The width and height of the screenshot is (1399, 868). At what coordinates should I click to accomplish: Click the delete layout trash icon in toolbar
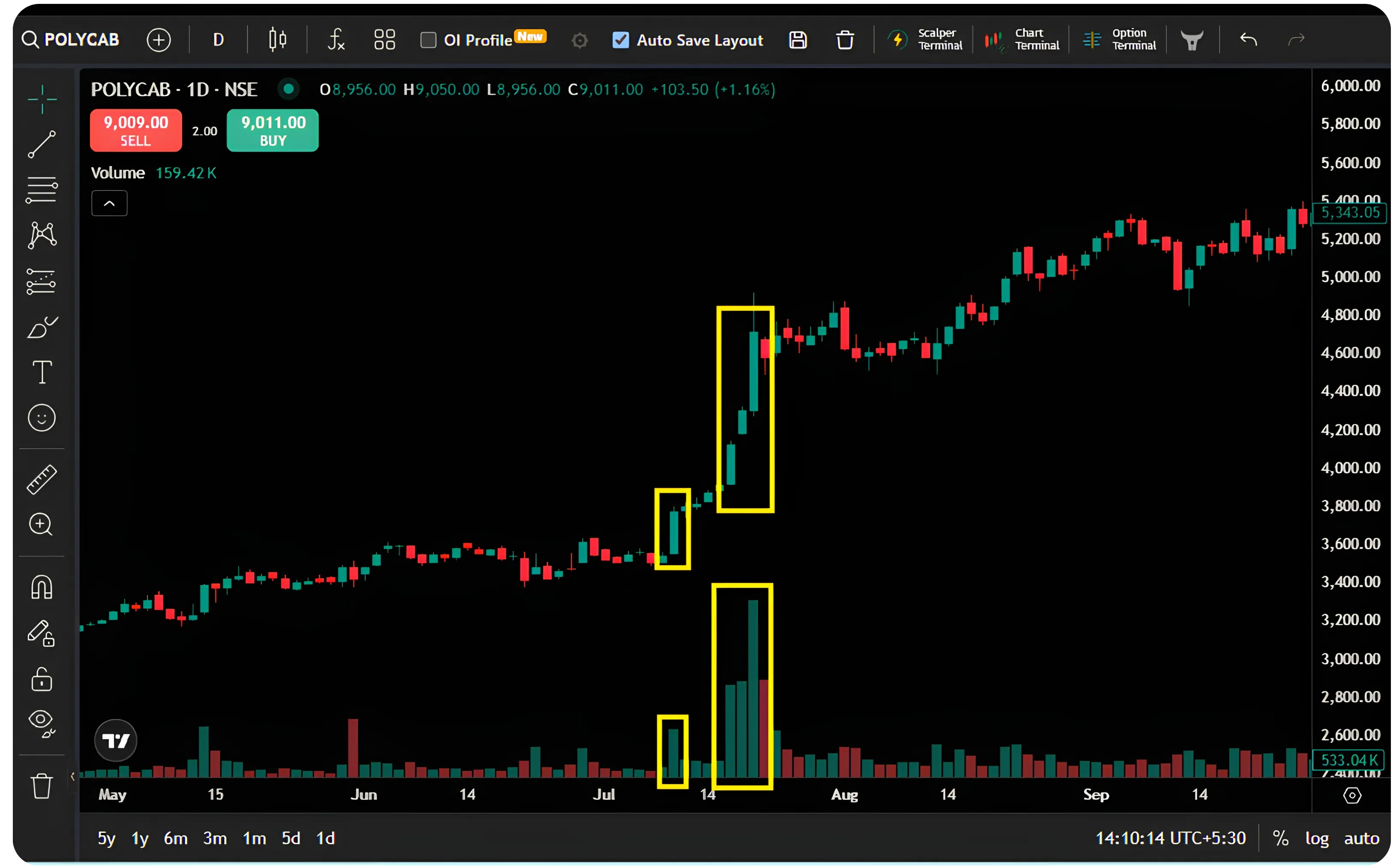tap(844, 40)
